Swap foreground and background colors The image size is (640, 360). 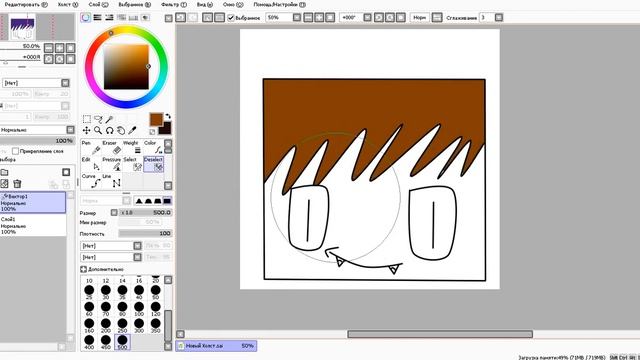168,117
